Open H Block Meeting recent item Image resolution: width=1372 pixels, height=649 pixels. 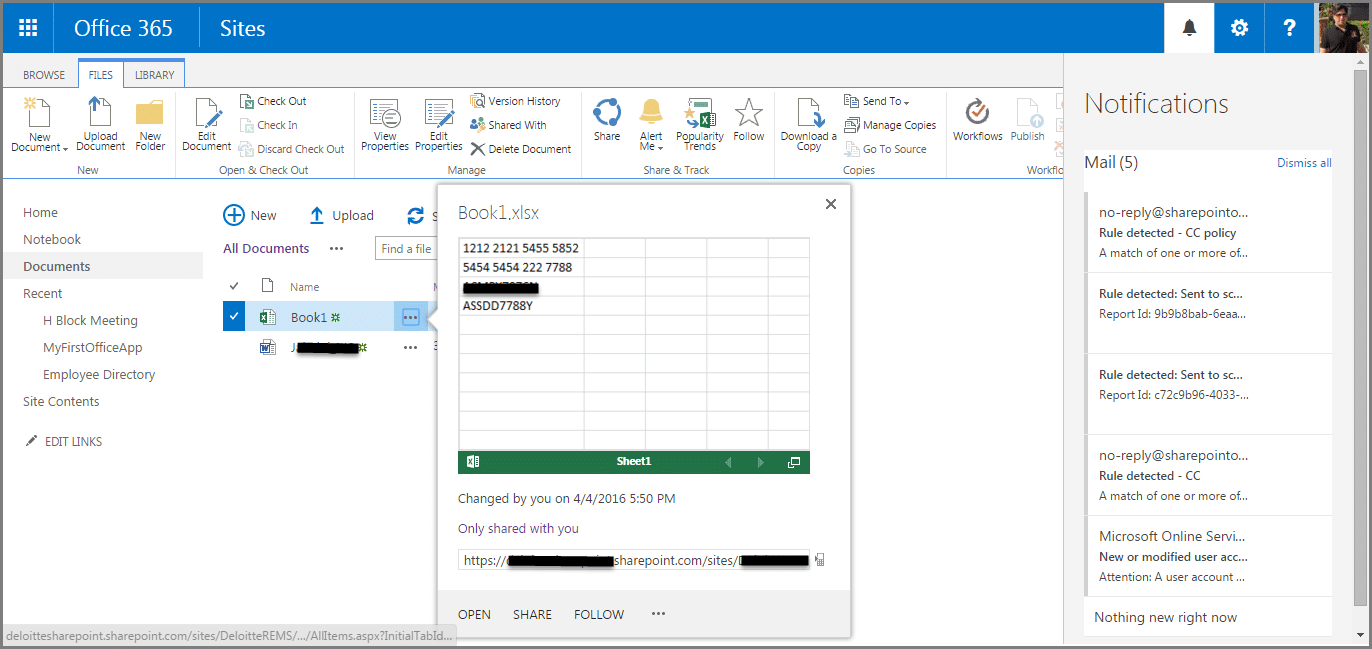click(x=90, y=320)
